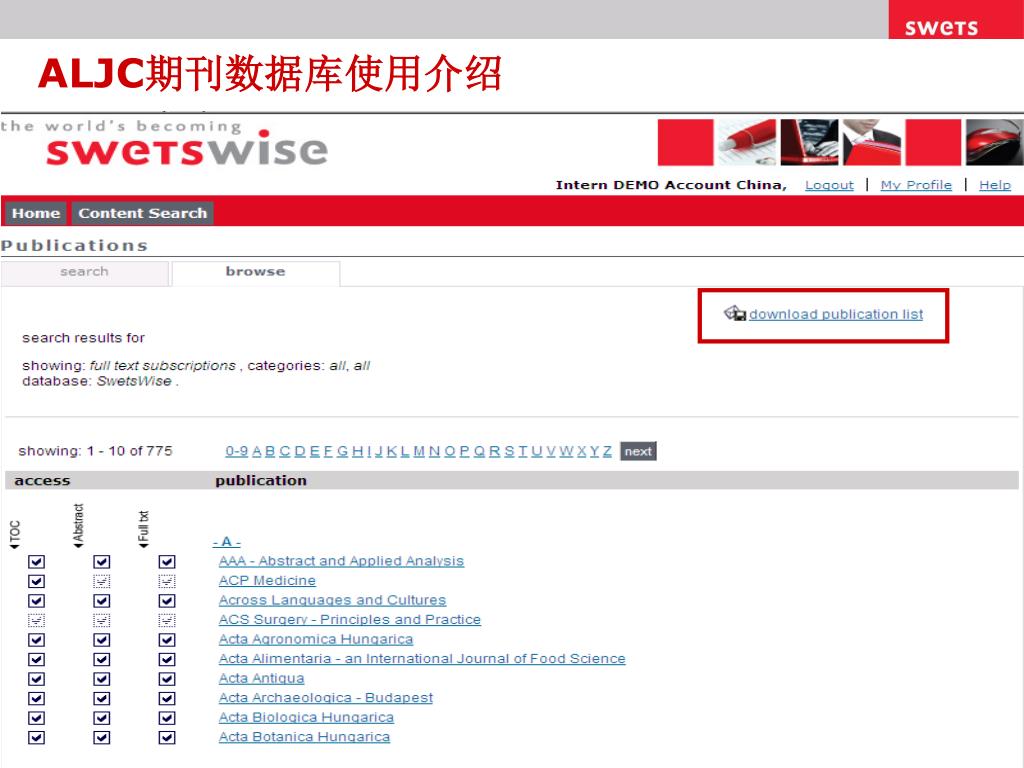Image resolution: width=1024 pixels, height=768 pixels.
Task: Click the Logout link
Action: click(x=829, y=185)
